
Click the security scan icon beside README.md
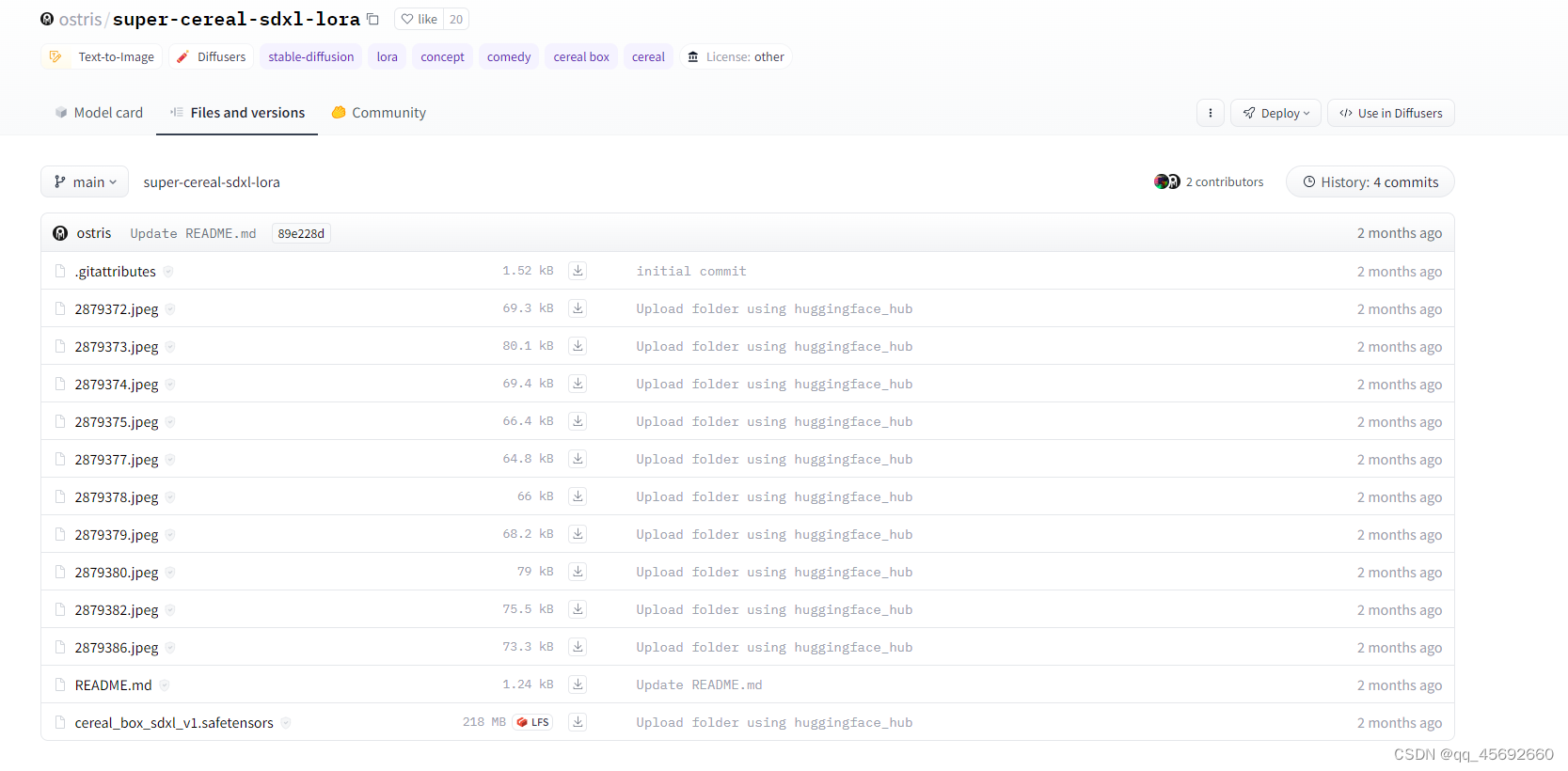pos(164,685)
